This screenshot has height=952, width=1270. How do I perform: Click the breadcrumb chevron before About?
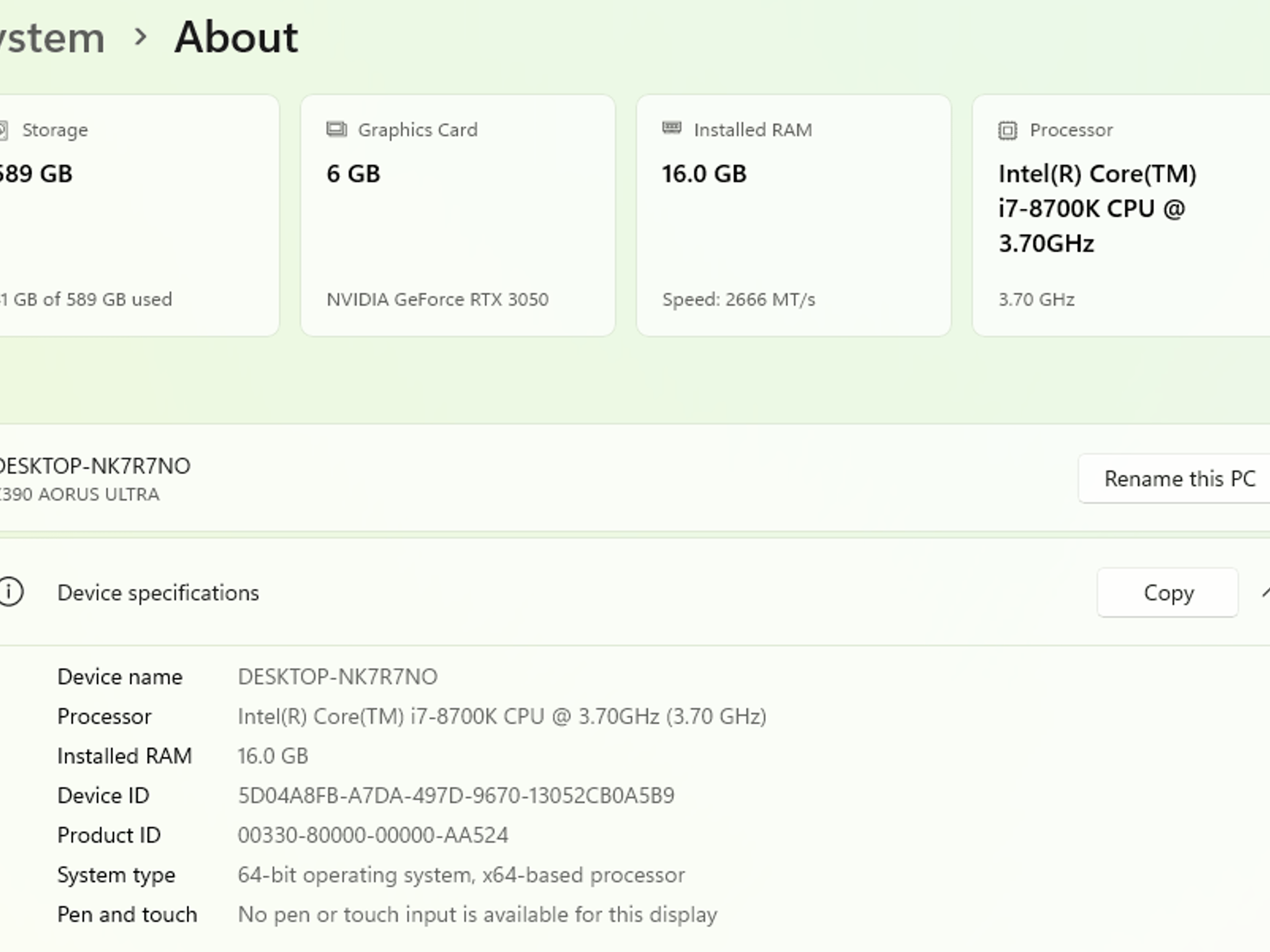pos(141,37)
